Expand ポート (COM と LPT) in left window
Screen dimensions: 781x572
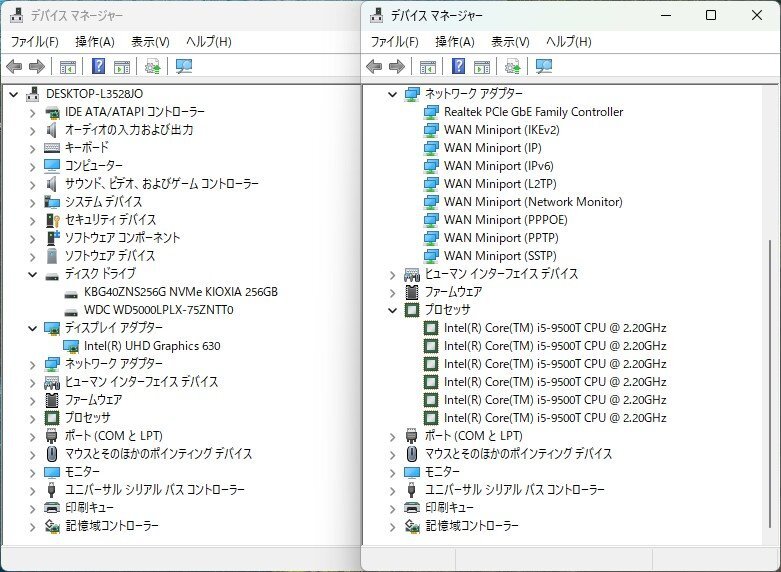[32, 436]
